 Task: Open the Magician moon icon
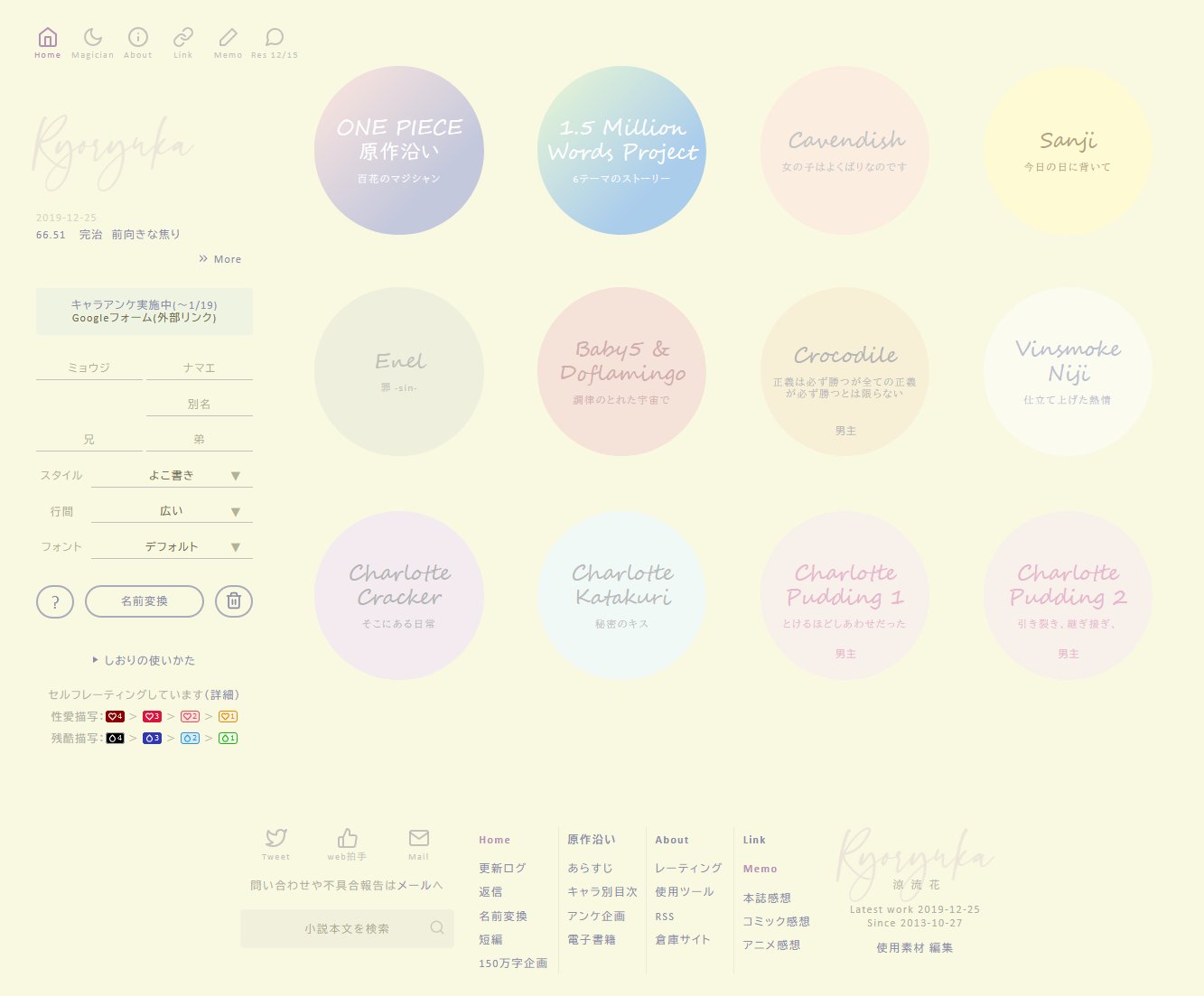(93, 37)
